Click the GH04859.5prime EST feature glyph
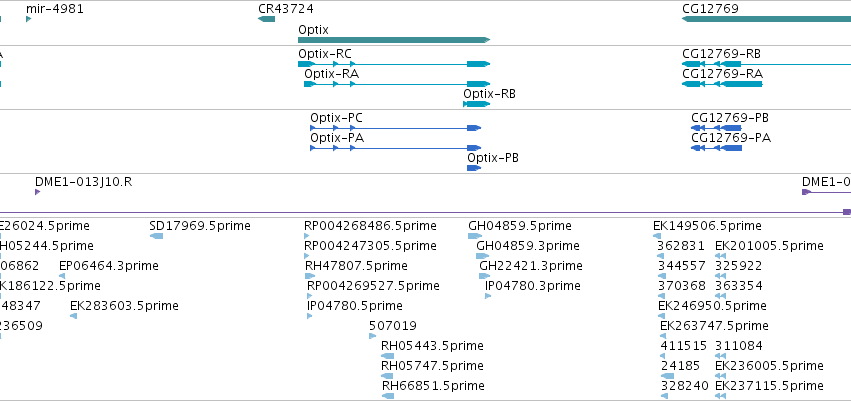The height and width of the screenshot is (401, 851). [x=475, y=236]
